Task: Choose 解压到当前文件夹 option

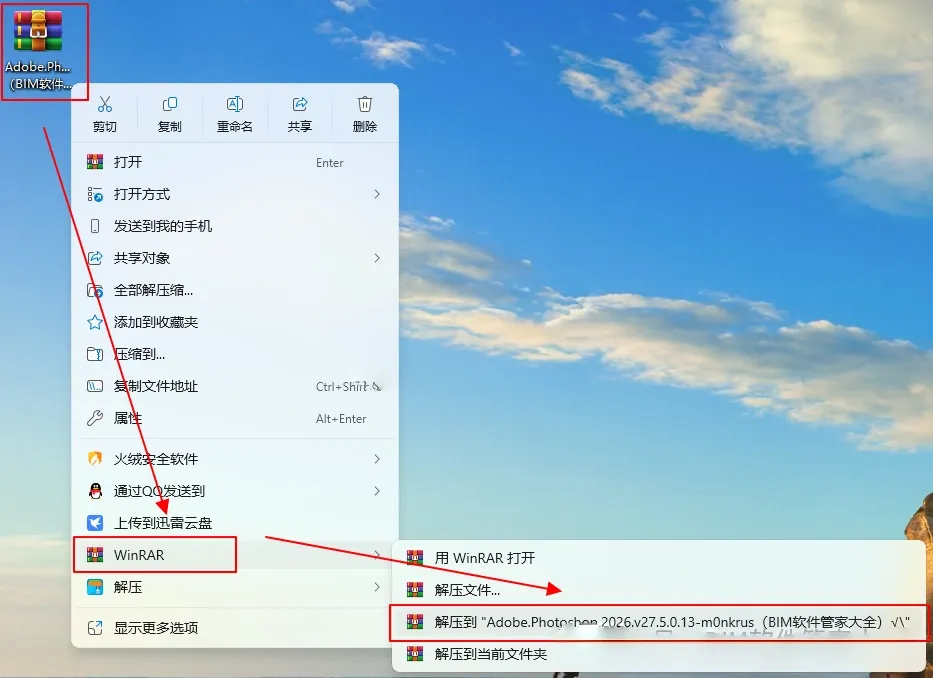Action: tap(658, 654)
